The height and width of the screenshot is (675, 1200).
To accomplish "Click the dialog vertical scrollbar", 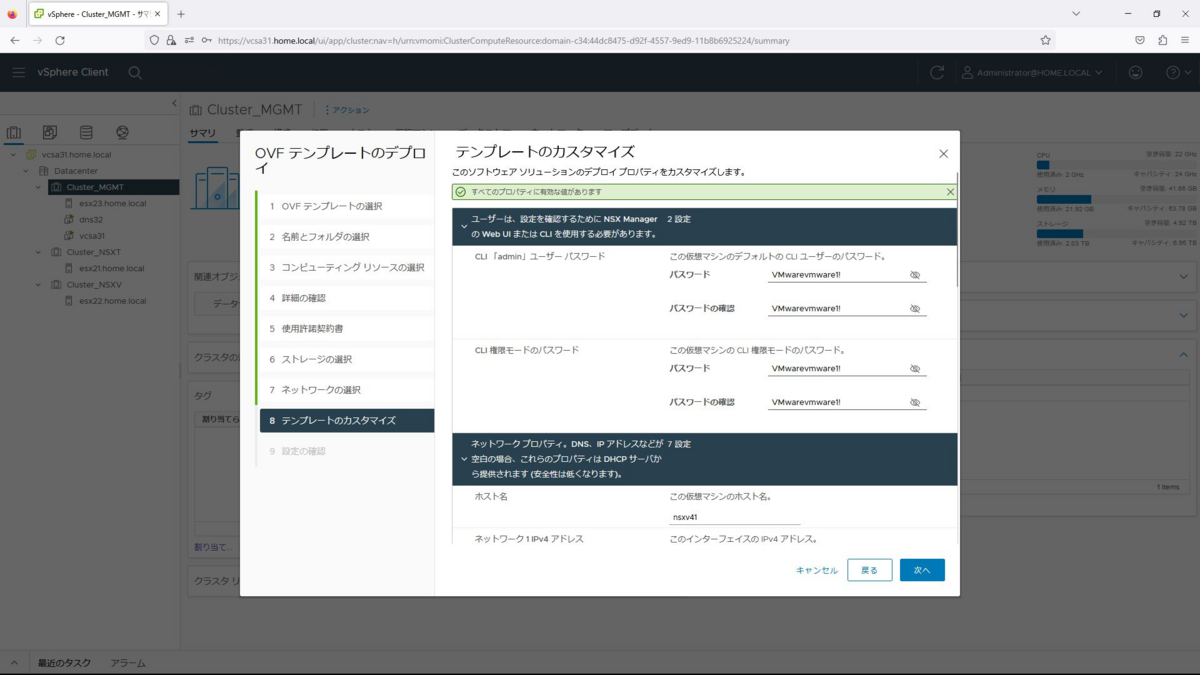I will click(957, 230).
